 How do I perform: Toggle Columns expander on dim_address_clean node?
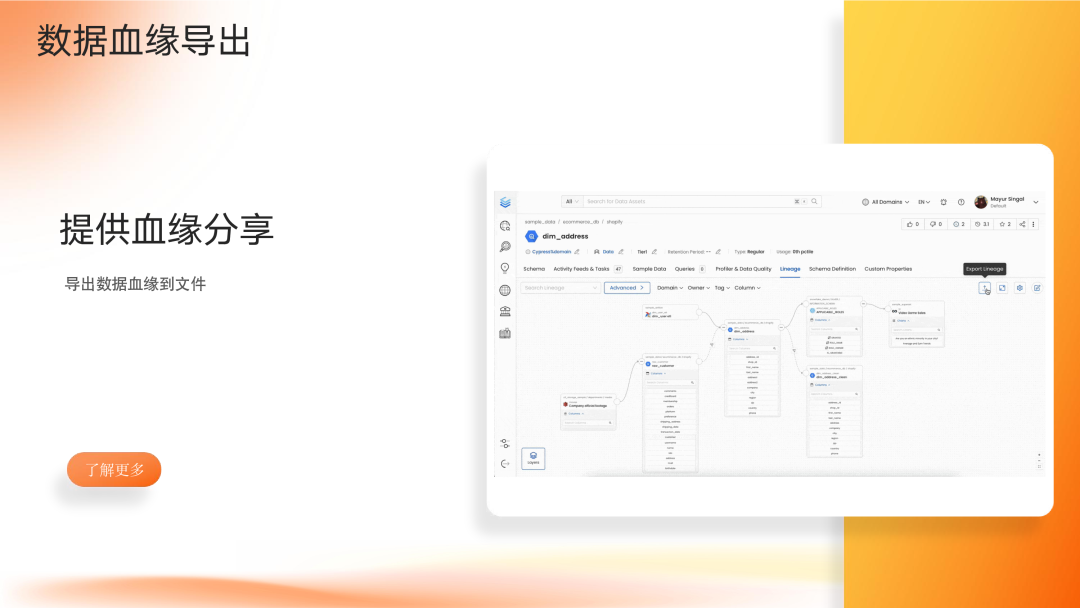[820, 386]
